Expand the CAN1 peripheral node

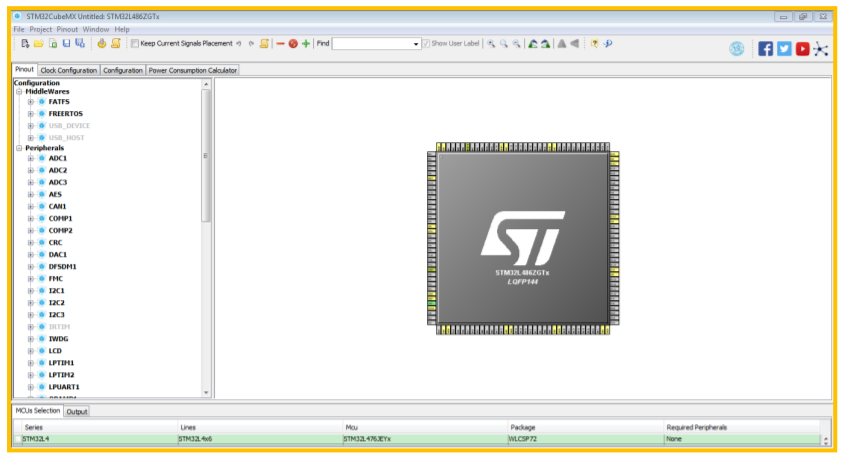31,206
